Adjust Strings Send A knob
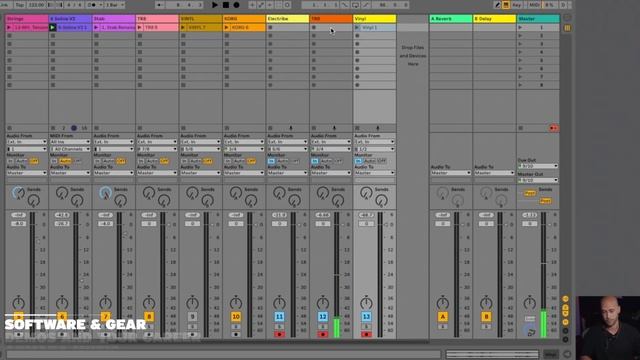The height and width of the screenshot is (360, 640). (18, 193)
